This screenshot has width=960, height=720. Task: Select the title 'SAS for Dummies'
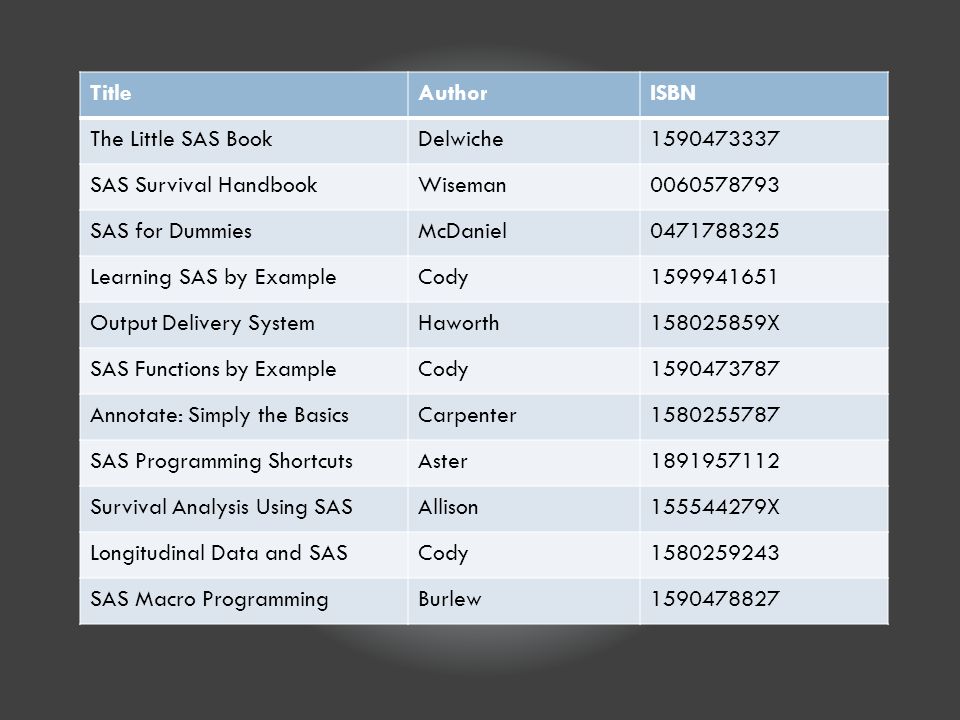coord(171,231)
